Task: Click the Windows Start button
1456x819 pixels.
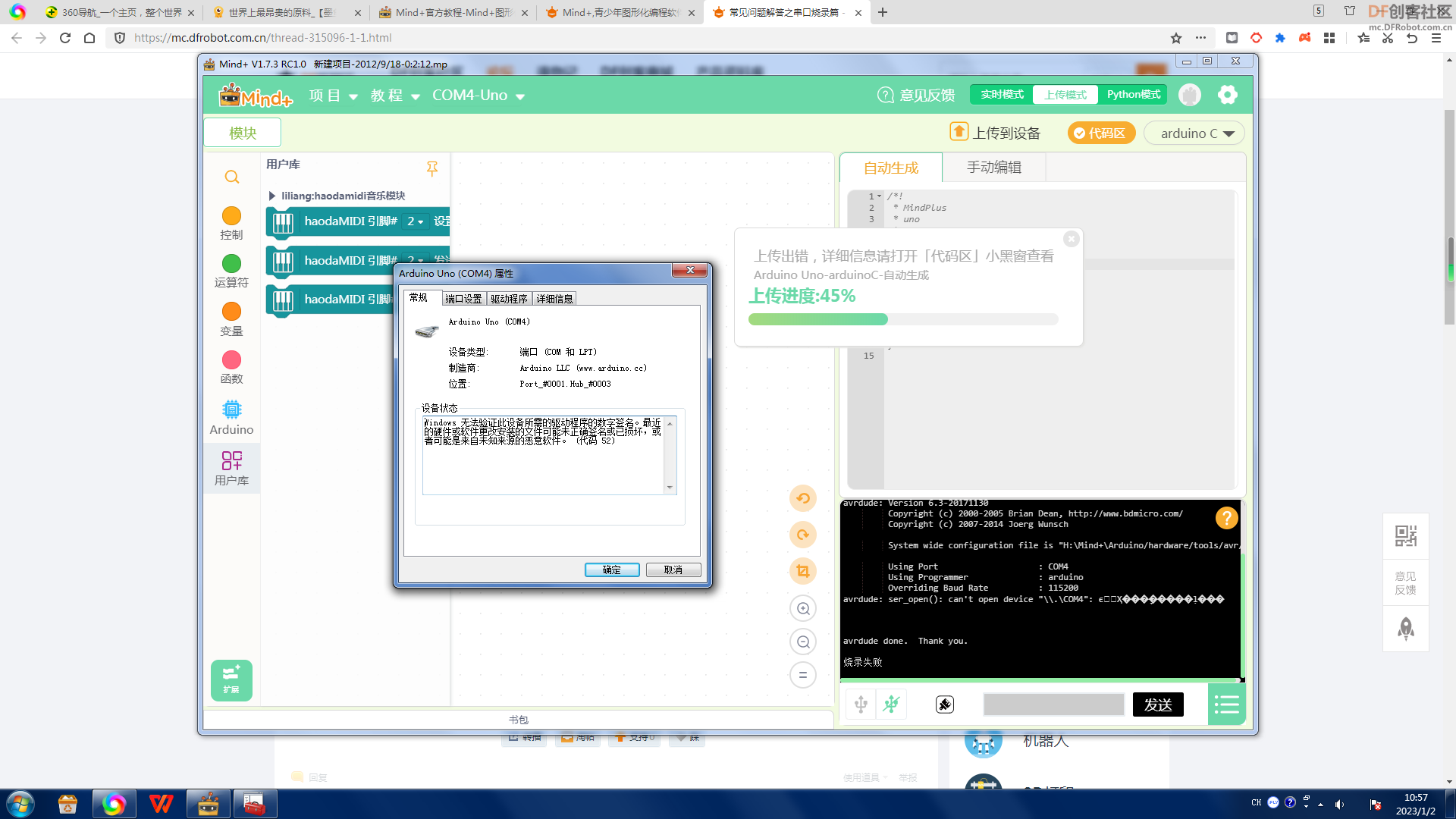Action: 20,804
